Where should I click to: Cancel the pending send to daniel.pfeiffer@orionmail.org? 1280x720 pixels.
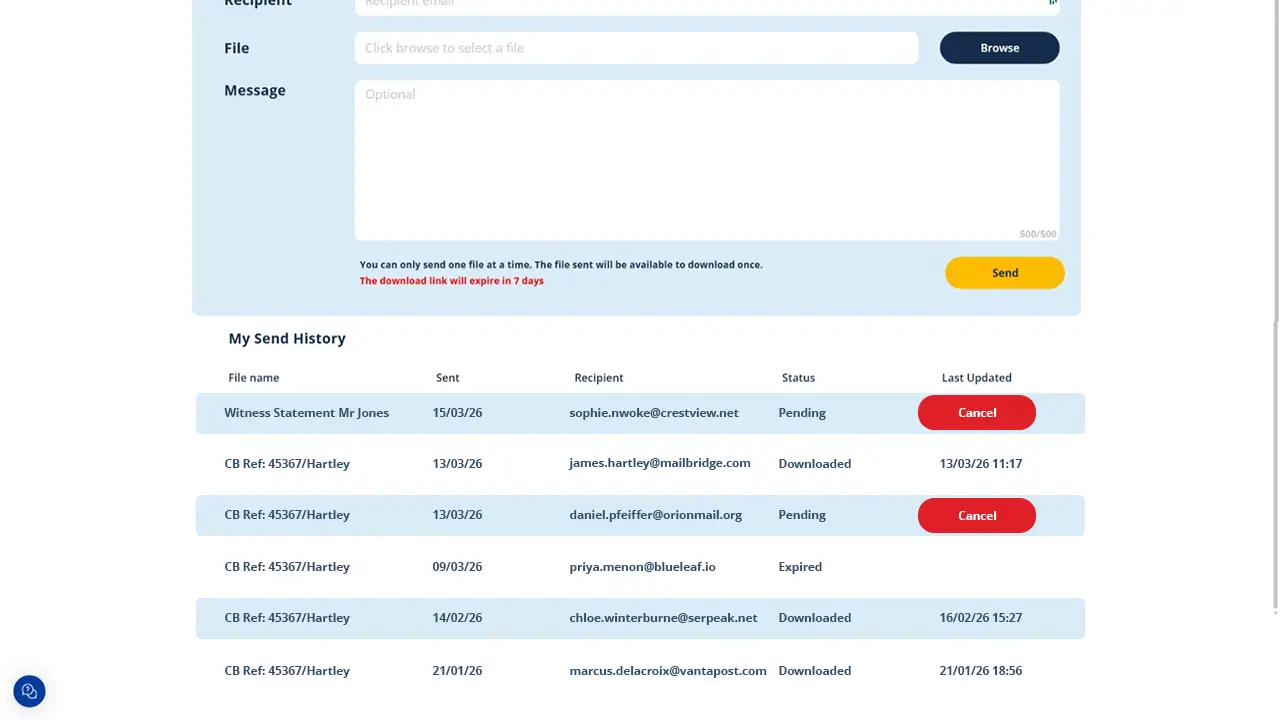coord(976,515)
